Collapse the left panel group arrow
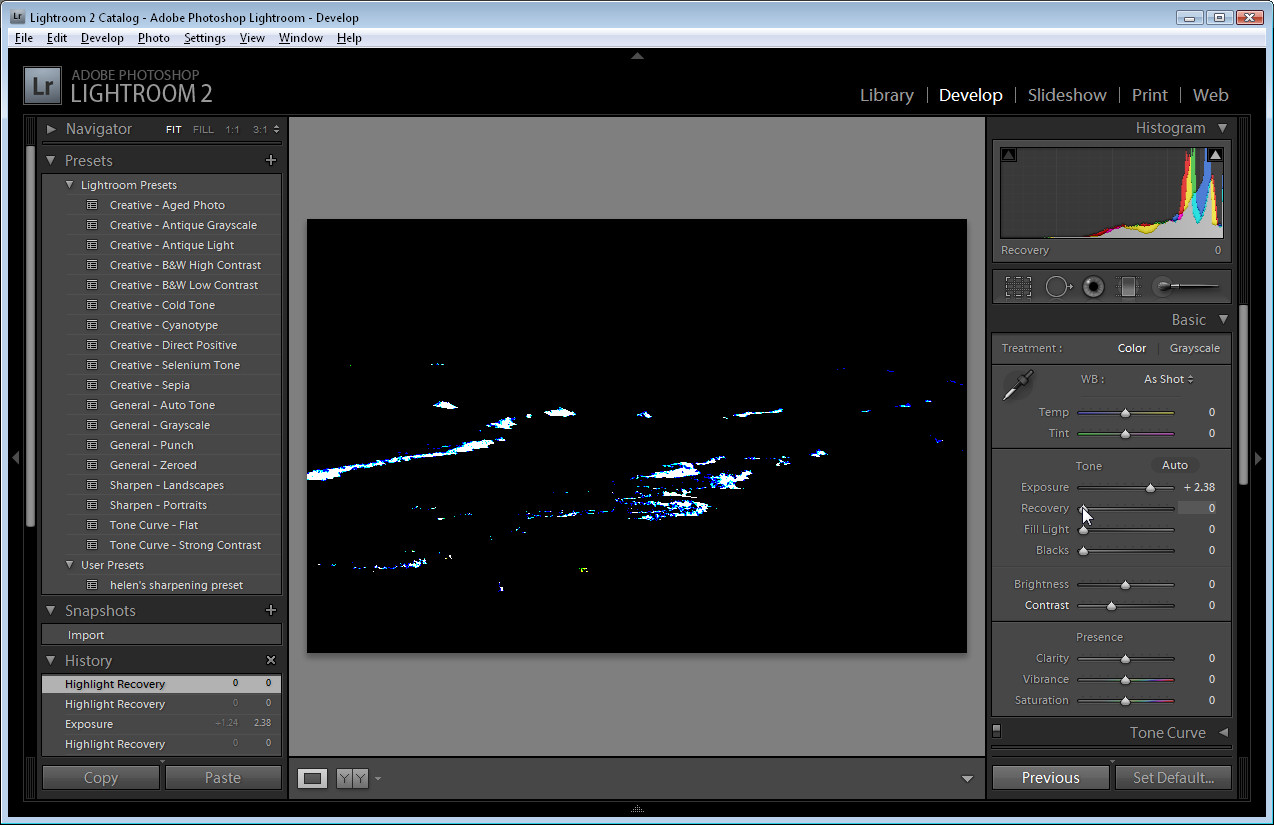The image size is (1274, 825). point(15,458)
